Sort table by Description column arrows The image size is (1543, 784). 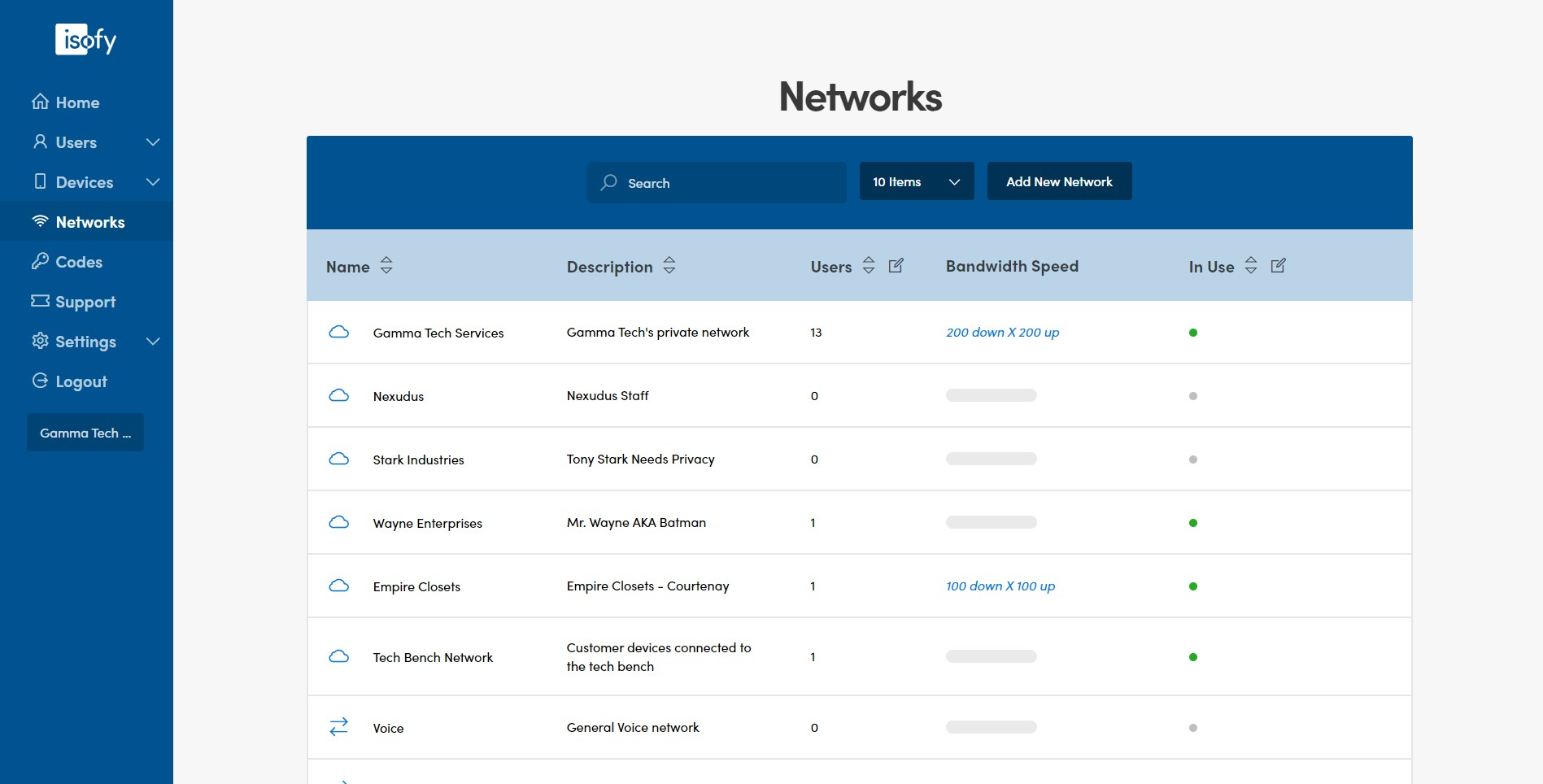669,265
